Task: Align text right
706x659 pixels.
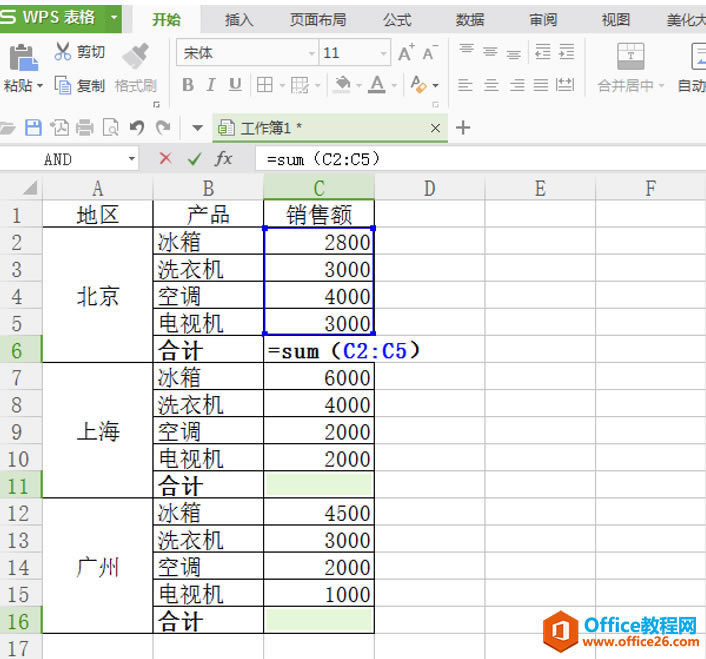Action: [x=517, y=85]
